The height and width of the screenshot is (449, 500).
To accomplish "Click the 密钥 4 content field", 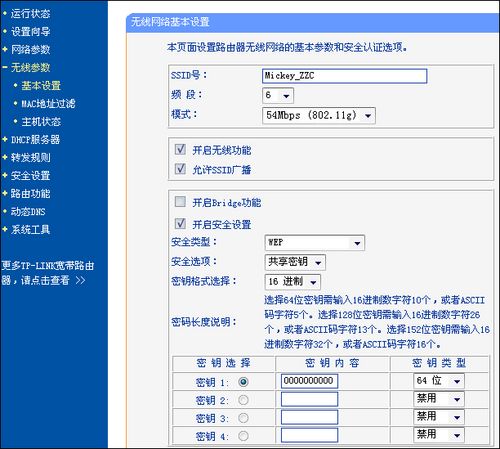I will pyautogui.click(x=309, y=435).
